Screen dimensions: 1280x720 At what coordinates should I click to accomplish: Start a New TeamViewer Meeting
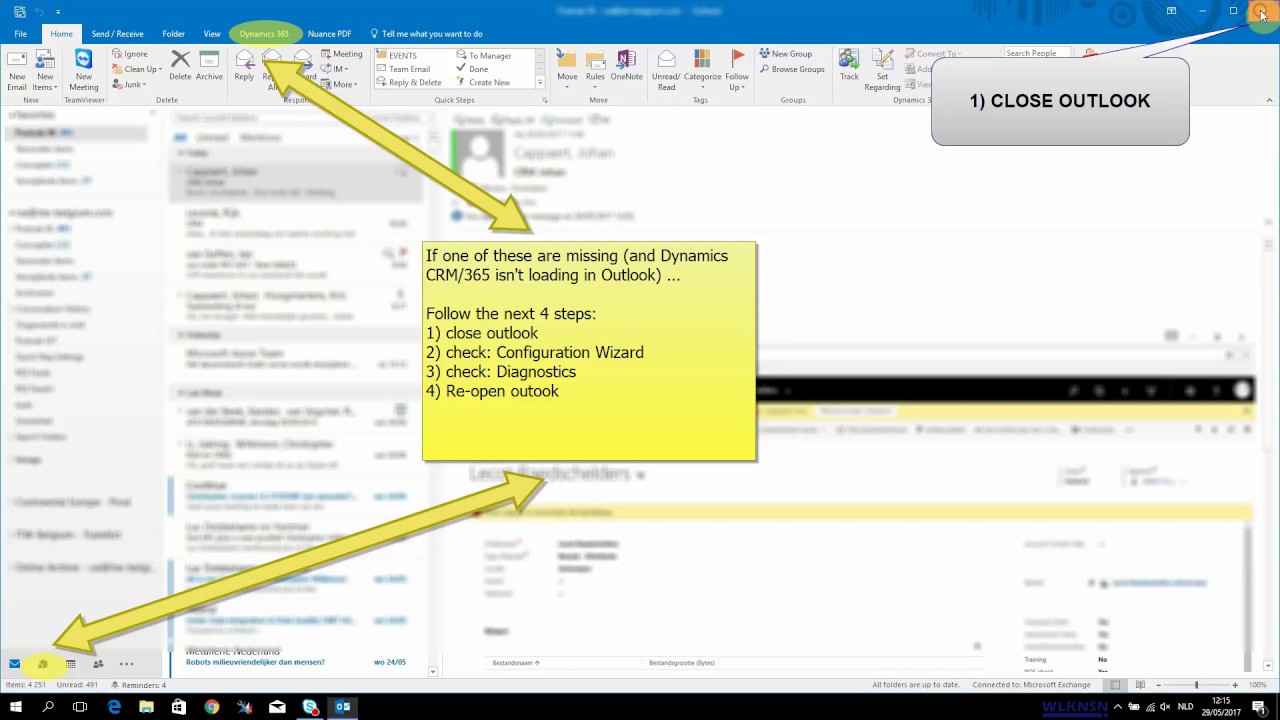tap(84, 70)
